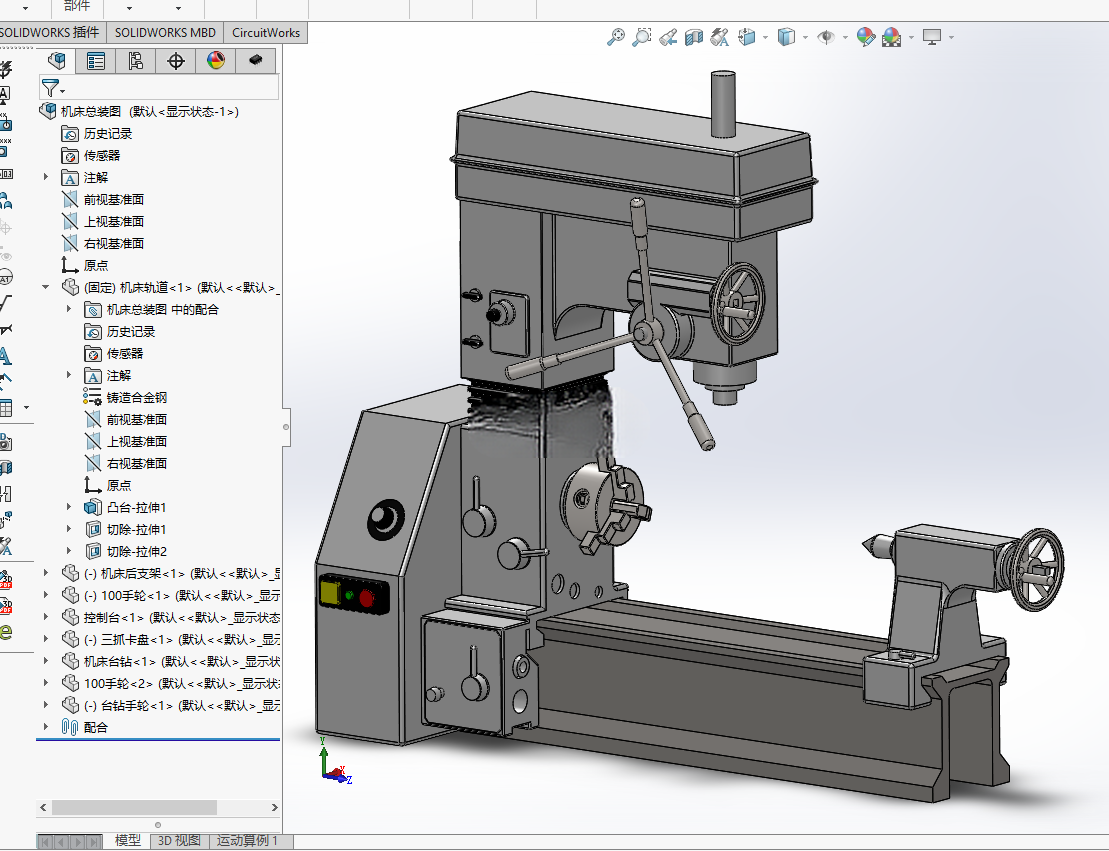Screen dimensions: 1109x851
Task: Toggle the Hide/Show Items eye icon
Action: 825,37
